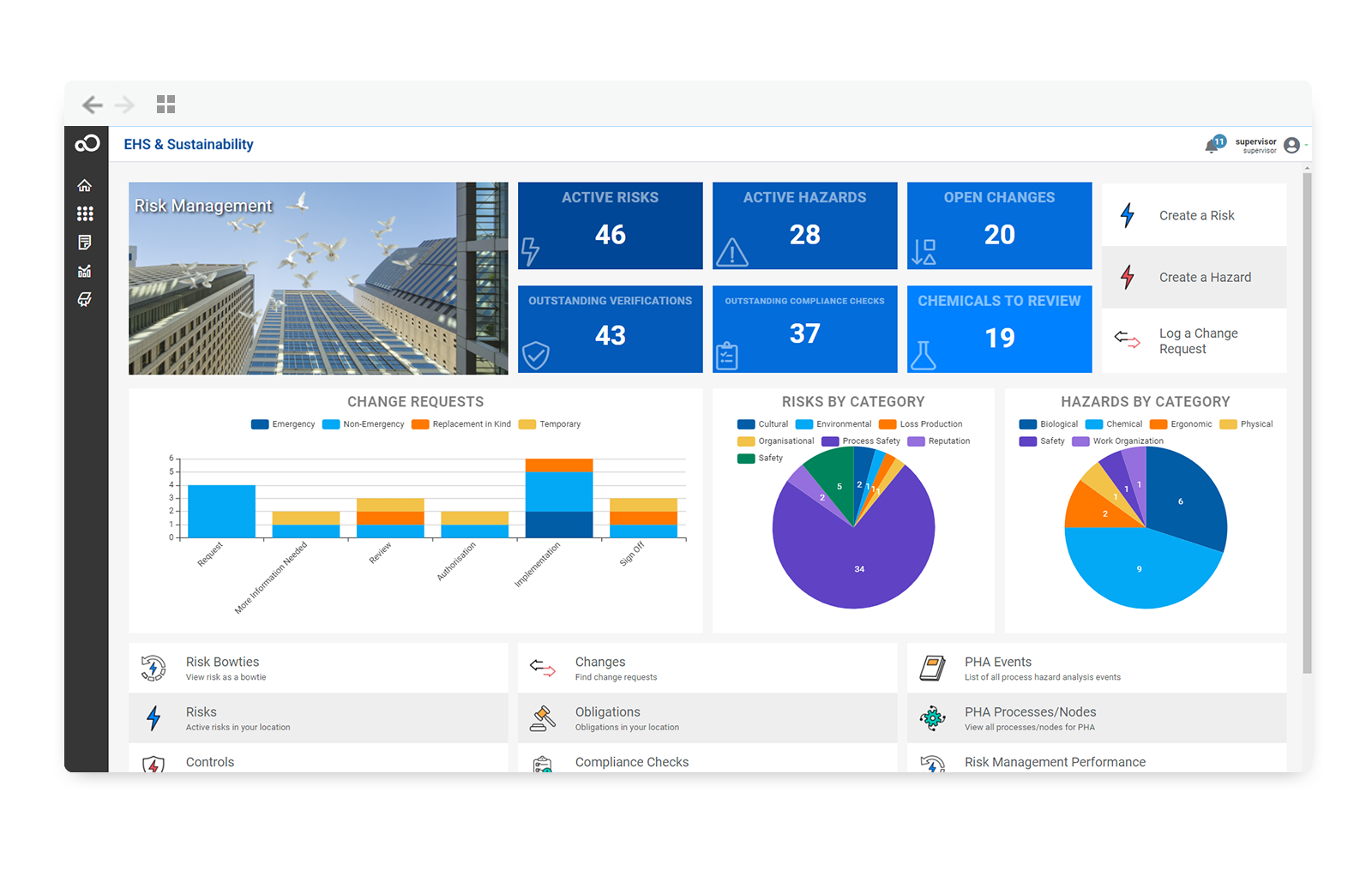Click the notification bell with badge 11
This screenshot has width=1372, height=876.
click(x=1213, y=145)
